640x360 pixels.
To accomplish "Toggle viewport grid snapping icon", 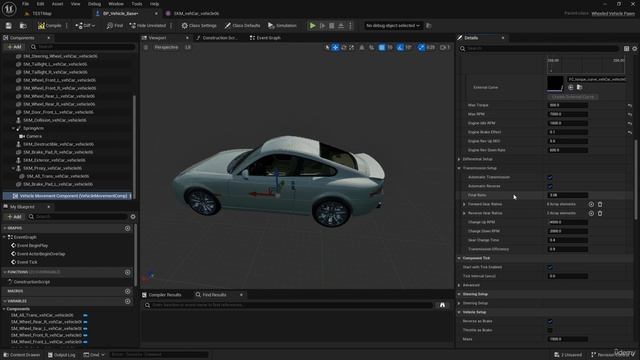I will tap(382, 47).
